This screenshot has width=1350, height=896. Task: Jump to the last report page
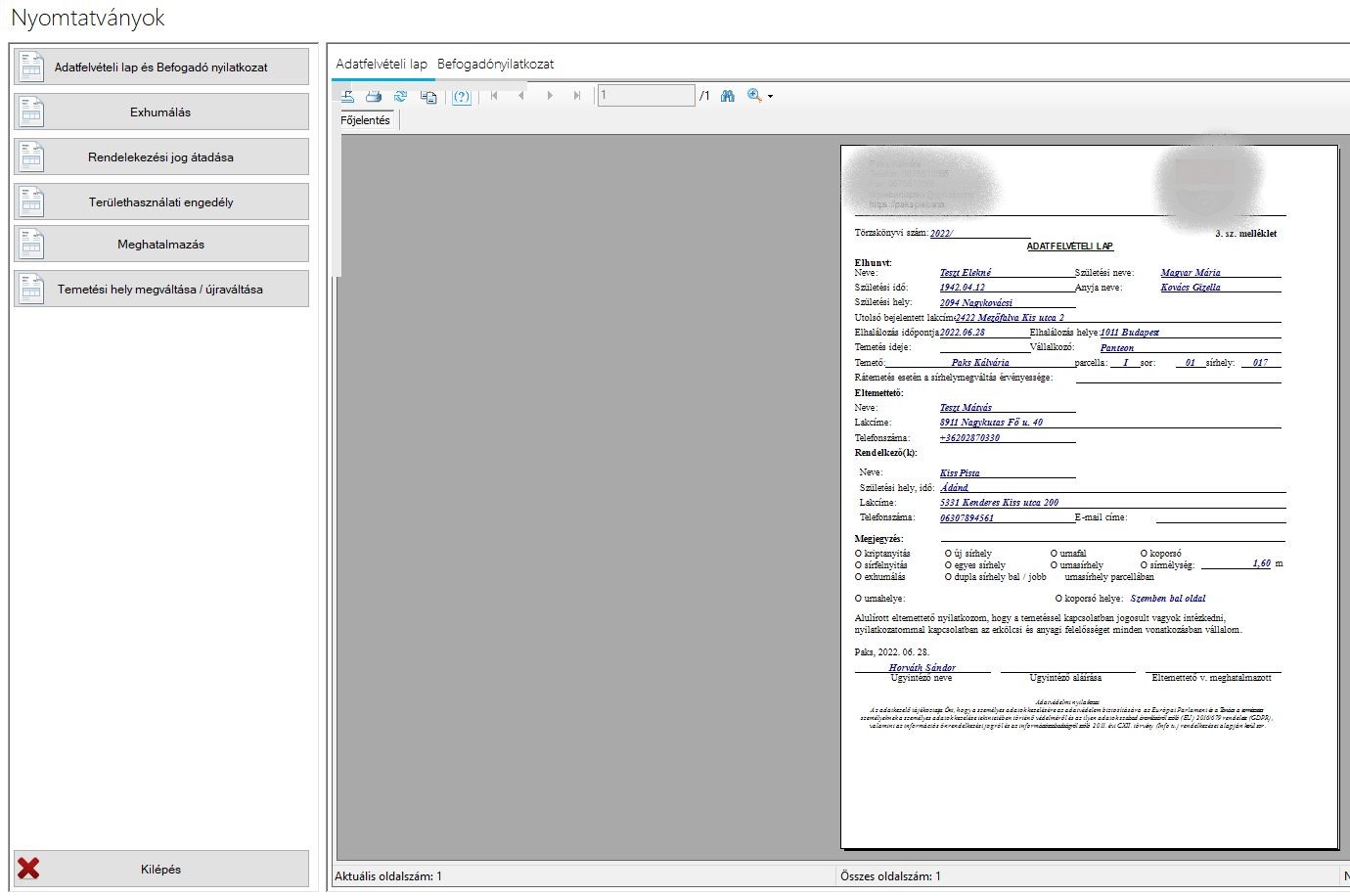pos(577,96)
